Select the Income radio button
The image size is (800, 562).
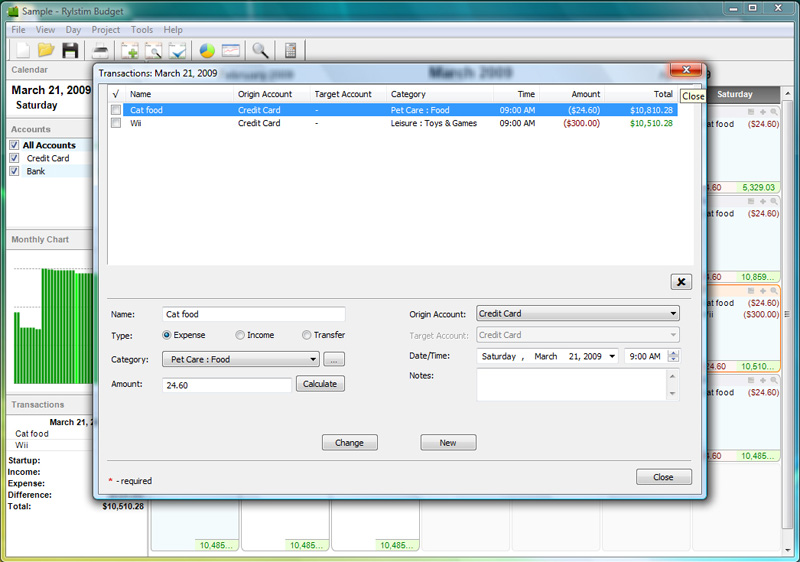240,335
